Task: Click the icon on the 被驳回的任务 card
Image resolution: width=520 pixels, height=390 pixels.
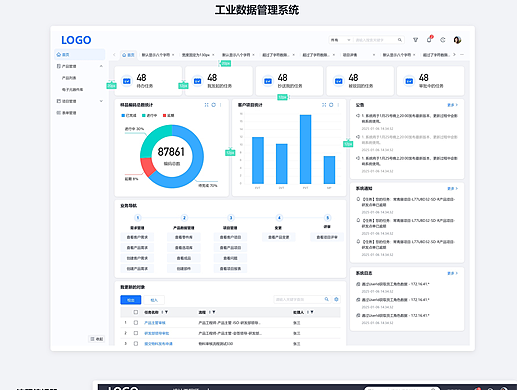Action: 339,81
